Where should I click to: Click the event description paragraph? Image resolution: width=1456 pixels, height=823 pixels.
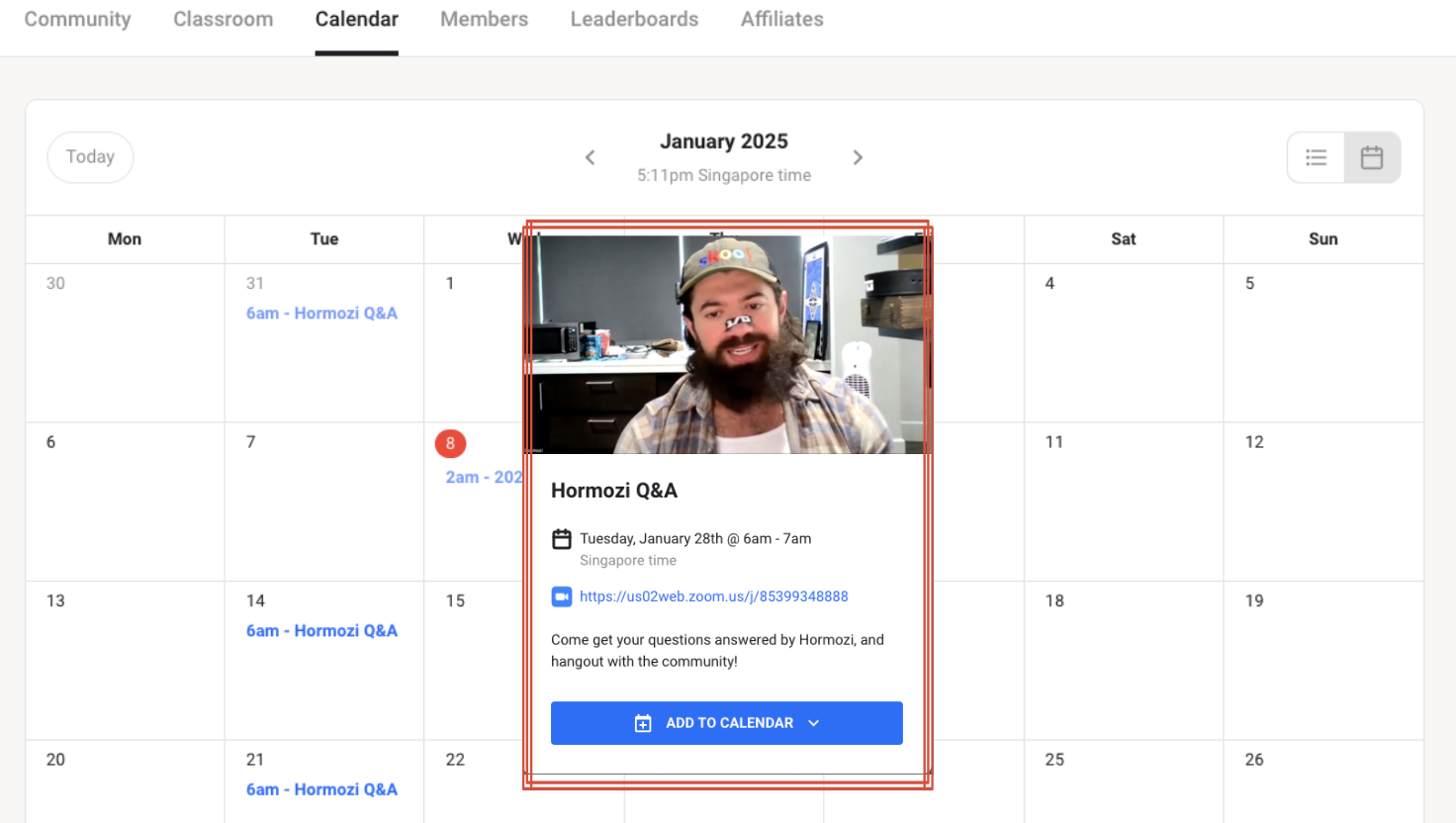[717, 651]
